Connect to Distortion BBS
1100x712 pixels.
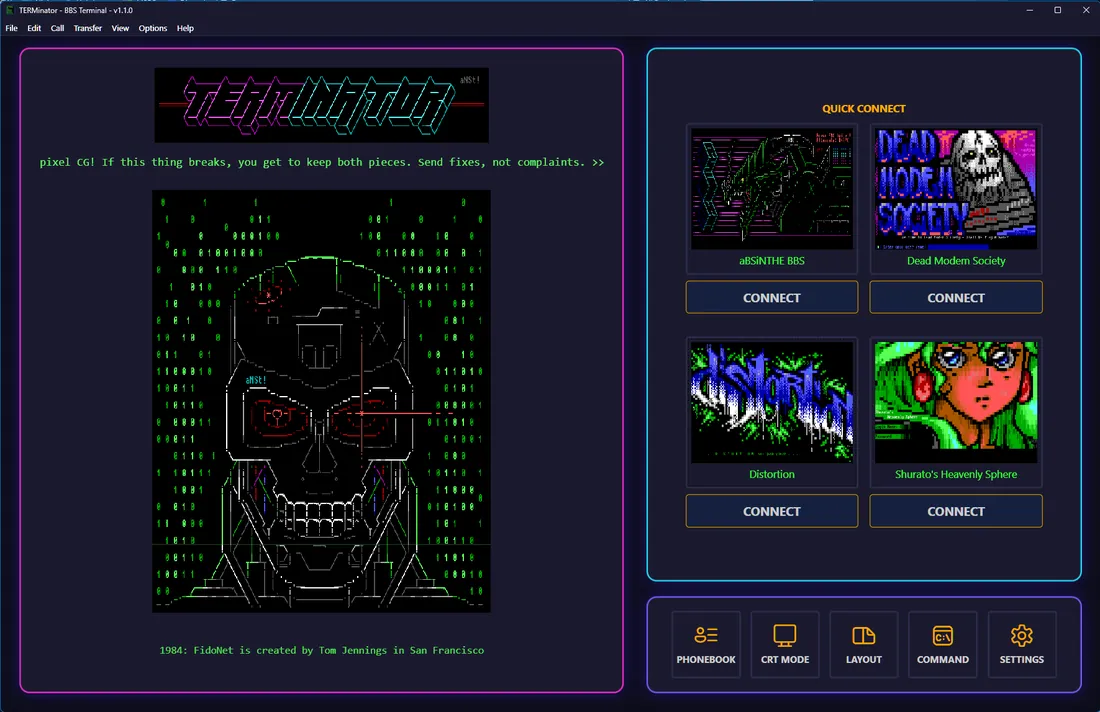pos(772,511)
